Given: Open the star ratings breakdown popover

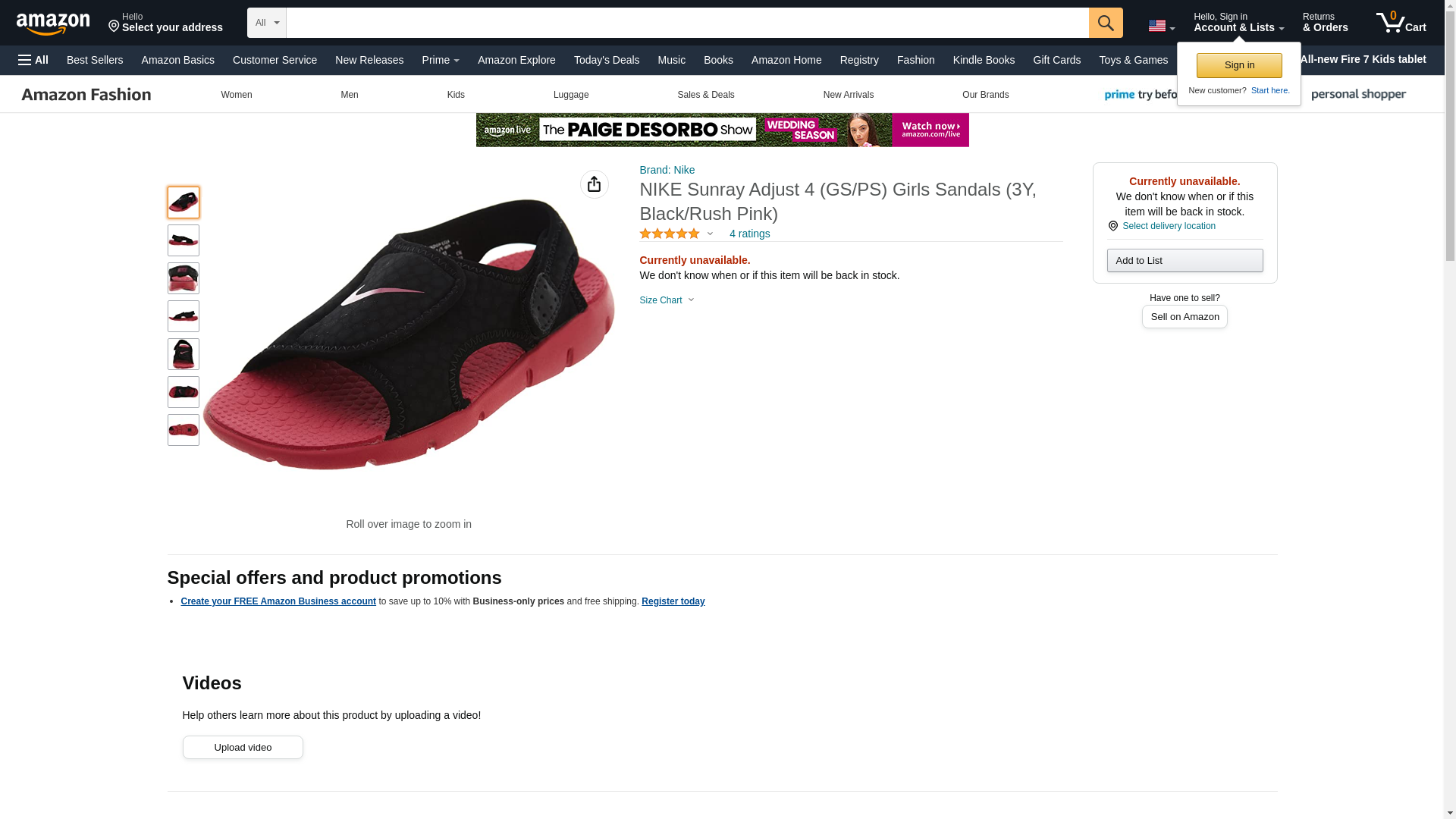Looking at the screenshot, I should pyautogui.click(x=676, y=234).
